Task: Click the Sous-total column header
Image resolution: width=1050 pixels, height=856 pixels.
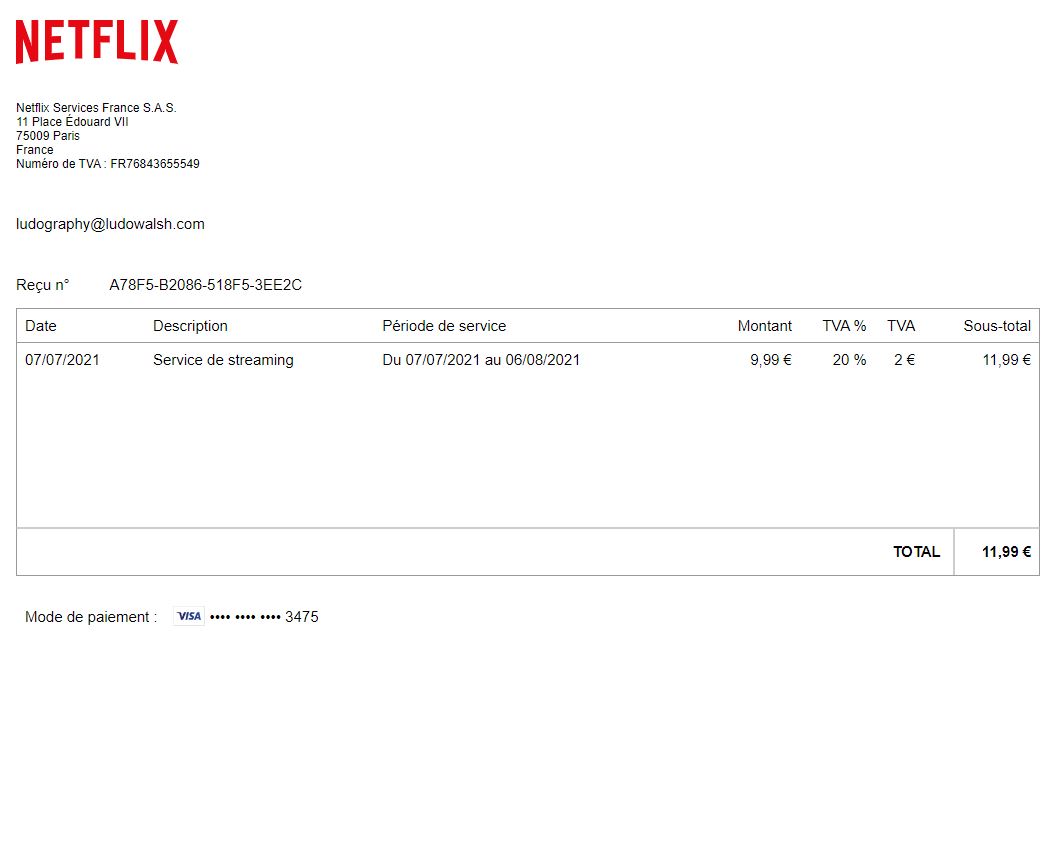Action: [x=996, y=326]
